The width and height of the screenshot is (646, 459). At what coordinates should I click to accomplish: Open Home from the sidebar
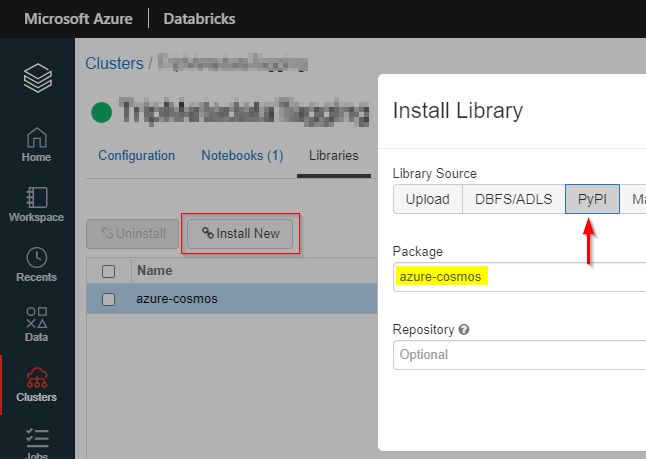(x=37, y=145)
